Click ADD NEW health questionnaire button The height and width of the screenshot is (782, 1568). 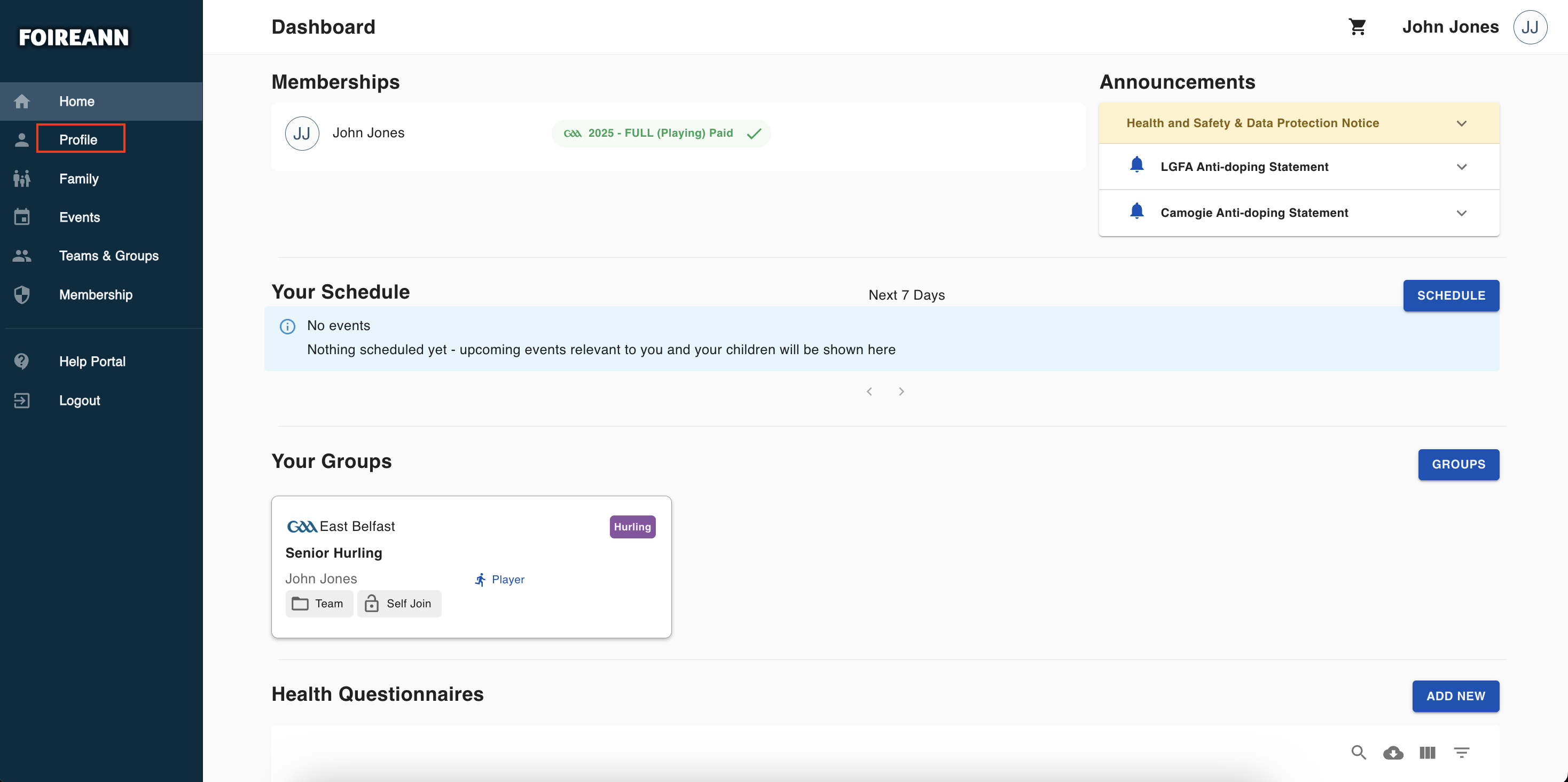click(x=1455, y=696)
